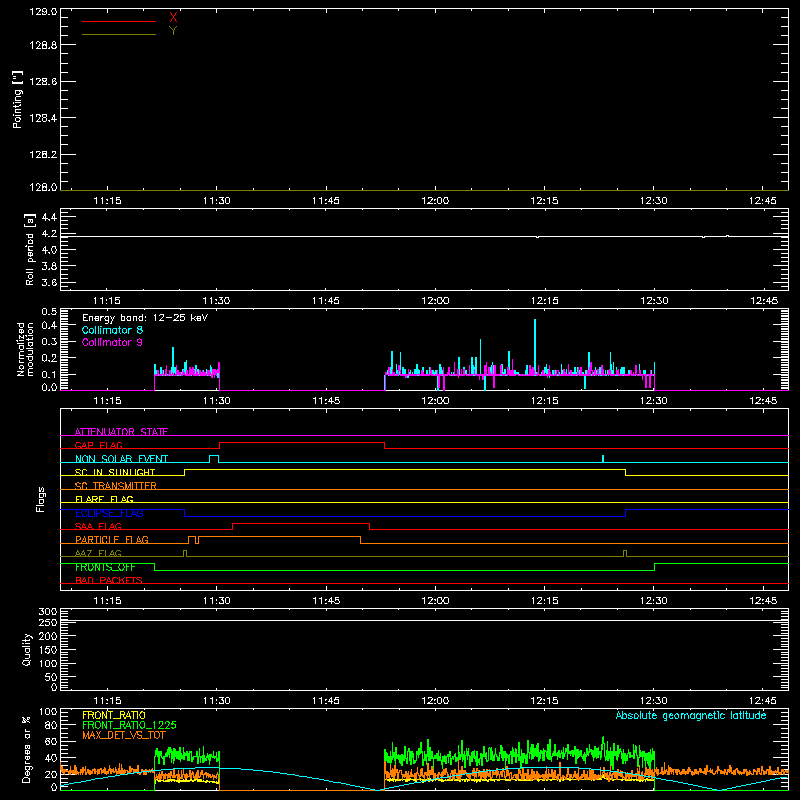Click the blue ECLIPSE_FLAG label
This screenshot has width=800, height=800.
coord(109,513)
